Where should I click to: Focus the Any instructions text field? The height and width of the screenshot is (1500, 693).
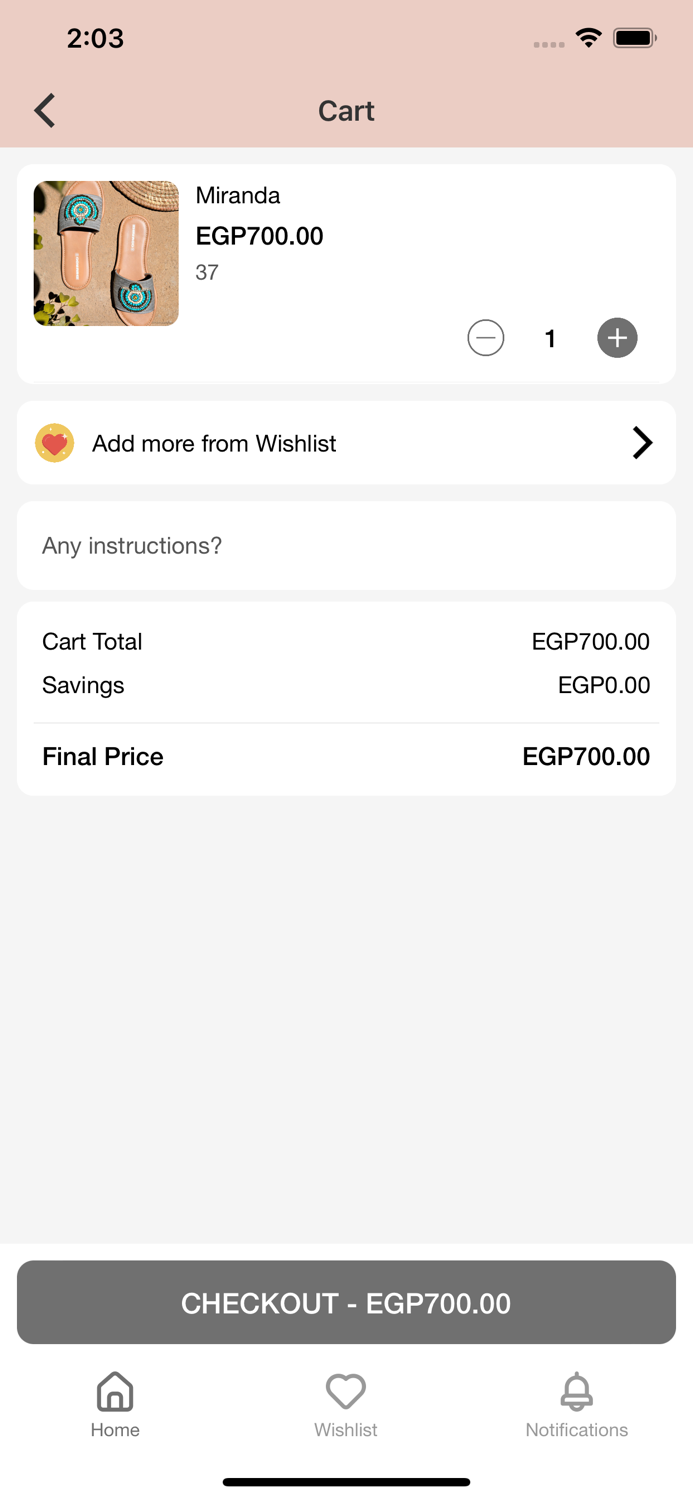click(x=346, y=546)
